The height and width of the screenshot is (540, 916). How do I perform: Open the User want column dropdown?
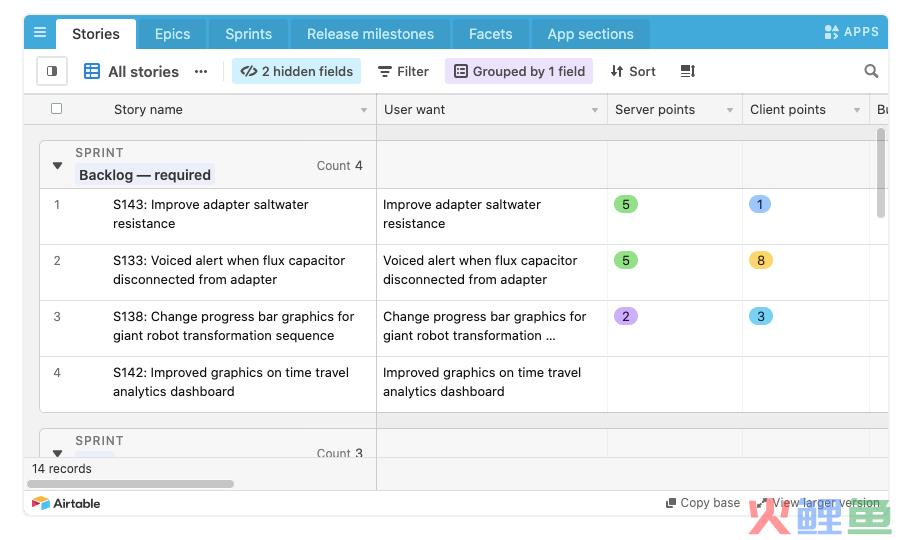595,110
